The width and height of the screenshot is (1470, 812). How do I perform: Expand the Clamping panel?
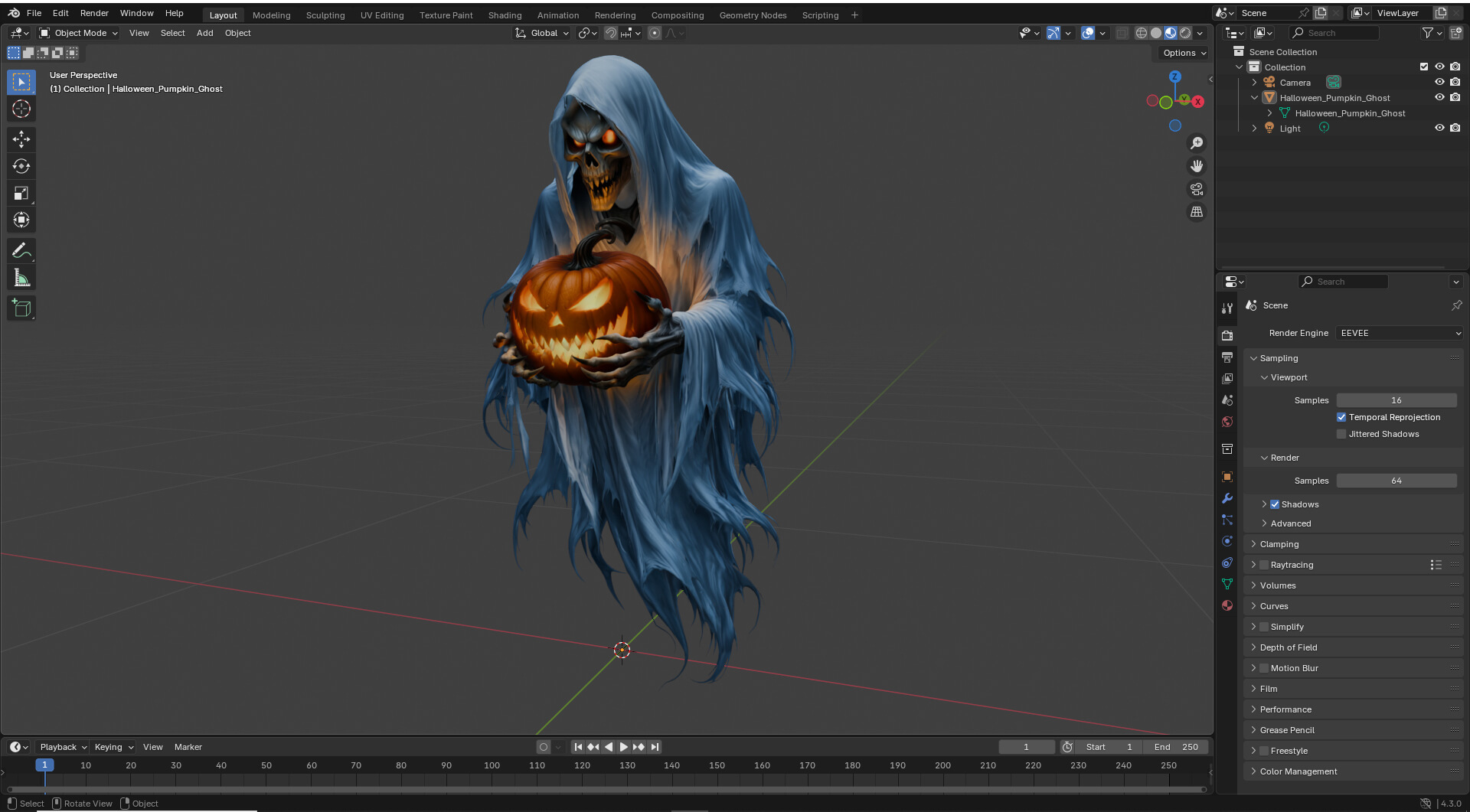[1279, 544]
